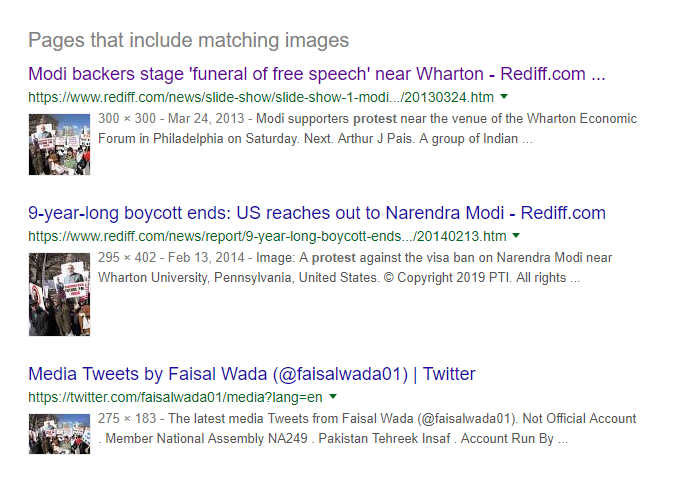Click the rediff.com slide-show green URL
This screenshot has width=674, height=485.
click(261, 97)
